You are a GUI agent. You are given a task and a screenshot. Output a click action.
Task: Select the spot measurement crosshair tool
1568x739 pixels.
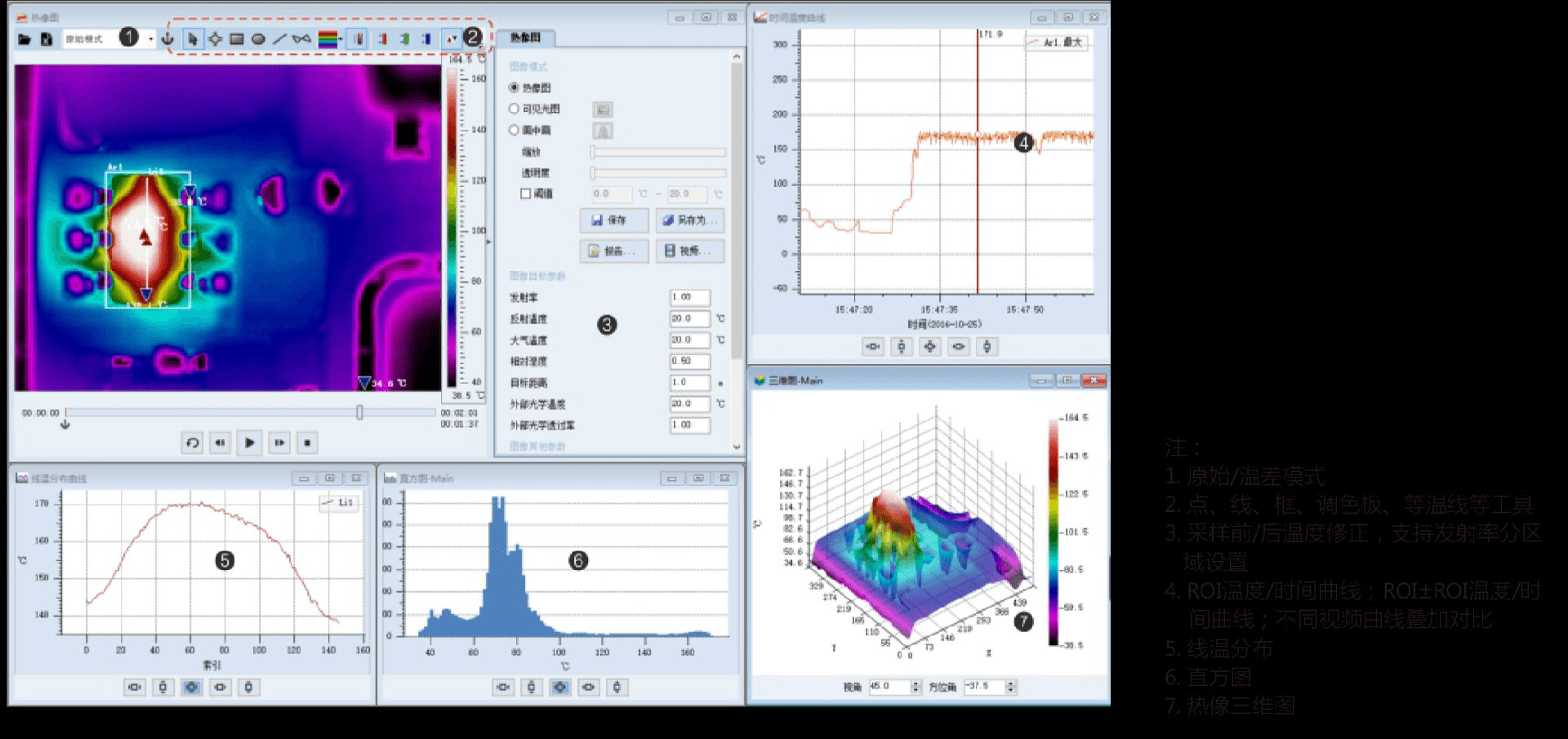(x=215, y=38)
